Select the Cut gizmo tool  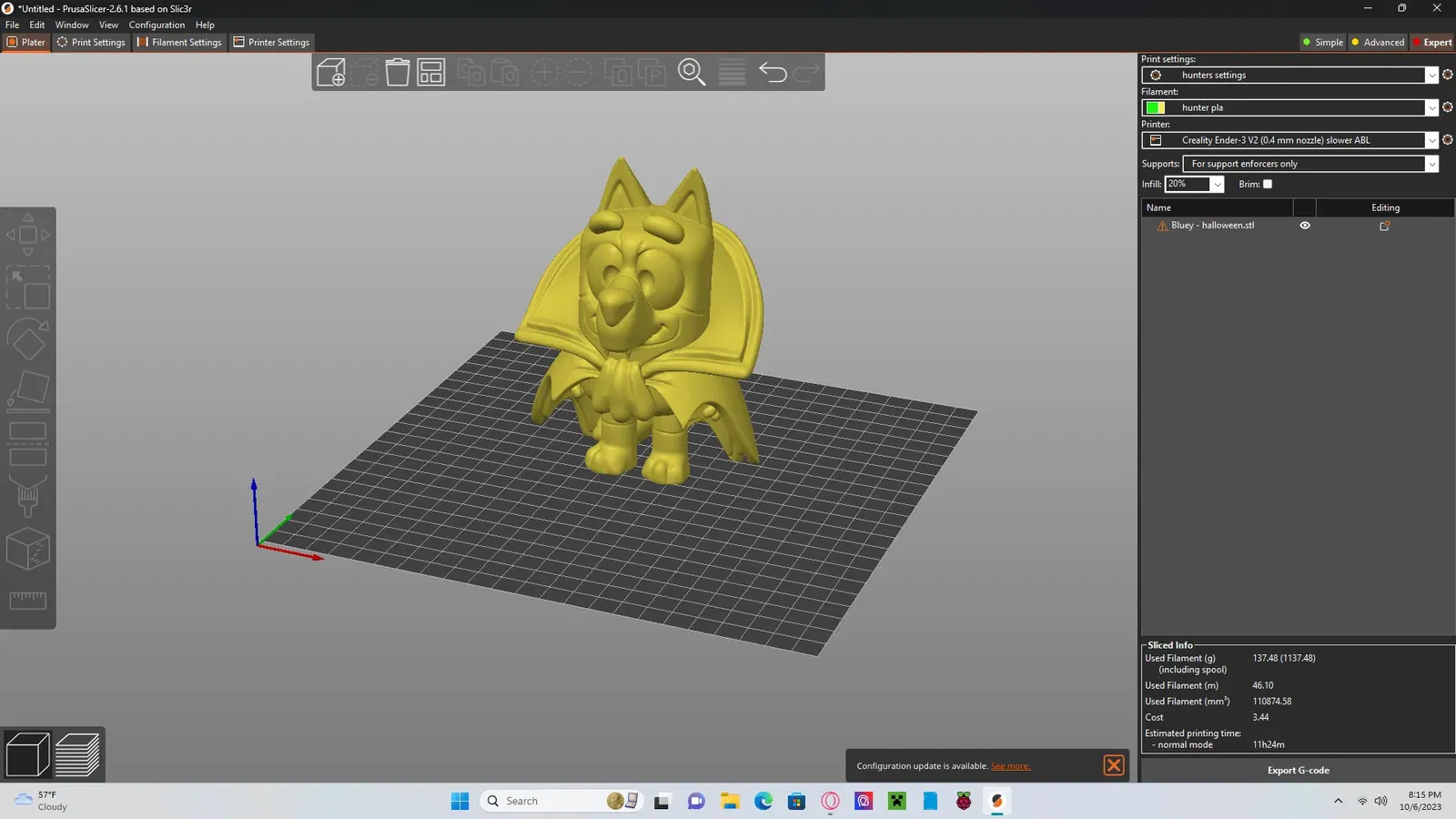tap(28, 444)
